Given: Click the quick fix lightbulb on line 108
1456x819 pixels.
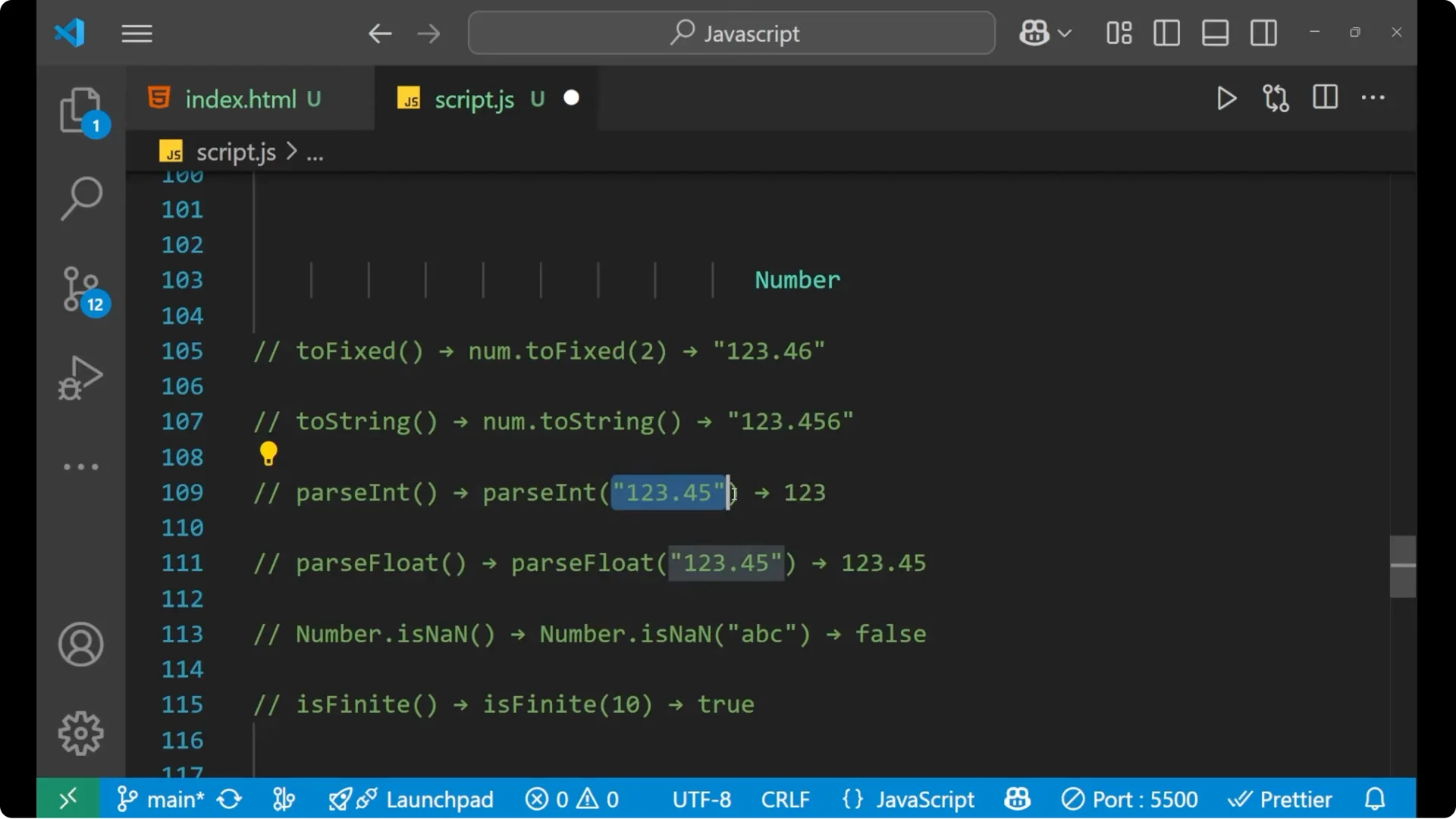Looking at the screenshot, I should tap(269, 453).
